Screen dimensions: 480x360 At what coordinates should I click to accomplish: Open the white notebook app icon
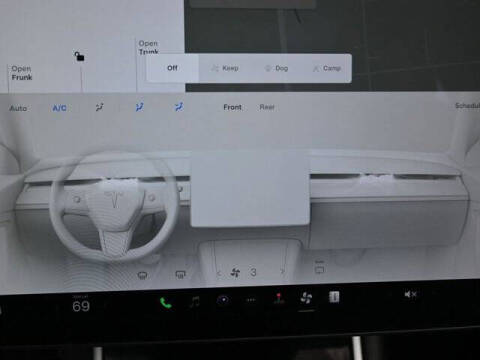click(334, 297)
